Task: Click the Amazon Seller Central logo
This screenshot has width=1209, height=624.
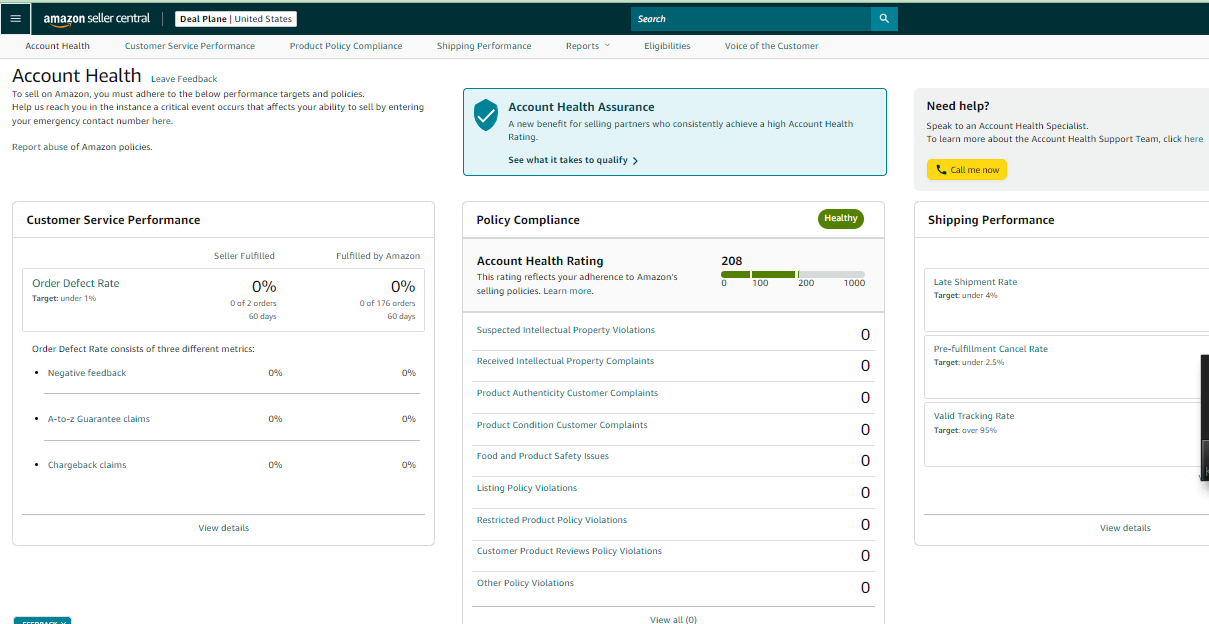Action: [x=96, y=19]
